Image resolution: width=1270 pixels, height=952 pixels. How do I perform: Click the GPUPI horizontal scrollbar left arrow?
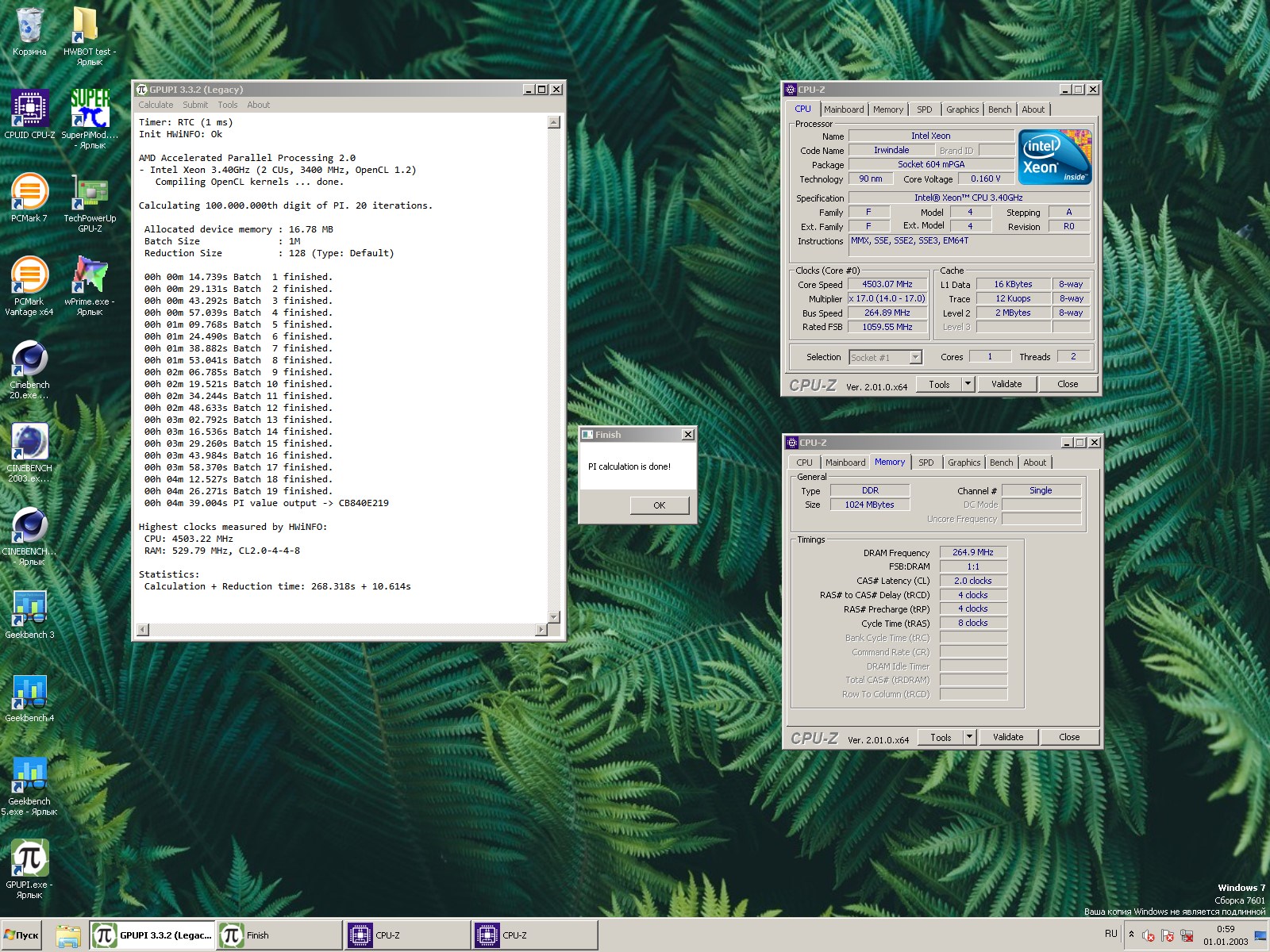point(143,630)
